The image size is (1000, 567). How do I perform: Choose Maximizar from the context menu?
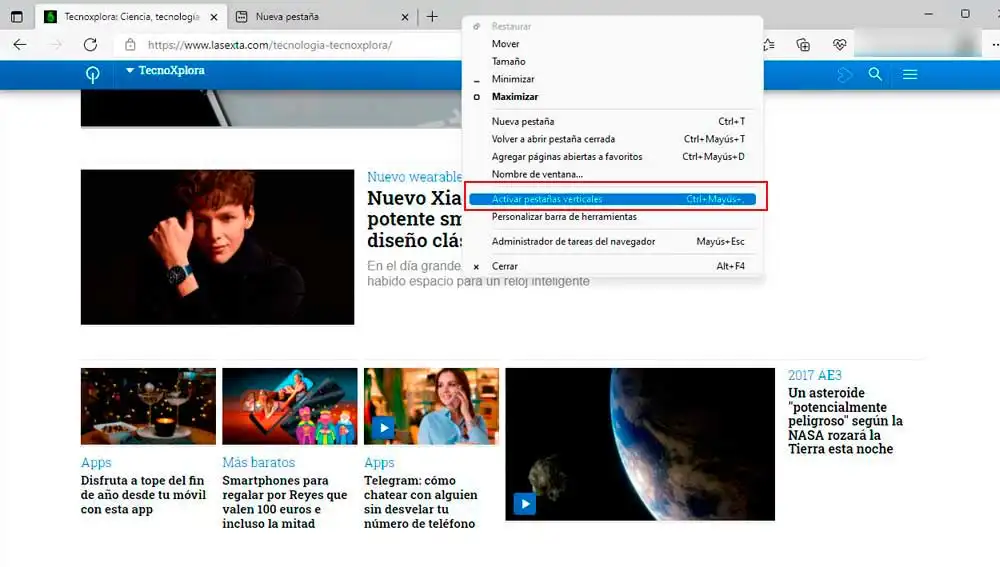click(x=515, y=97)
